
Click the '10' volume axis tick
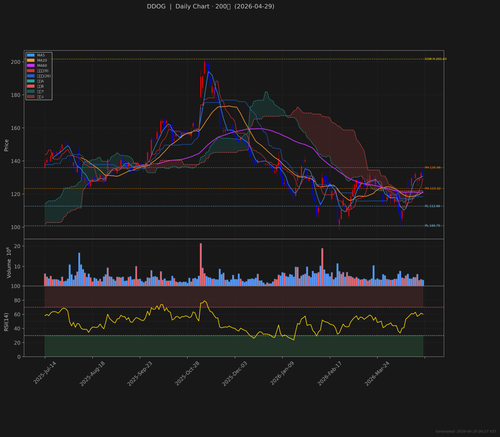point(17,267)
